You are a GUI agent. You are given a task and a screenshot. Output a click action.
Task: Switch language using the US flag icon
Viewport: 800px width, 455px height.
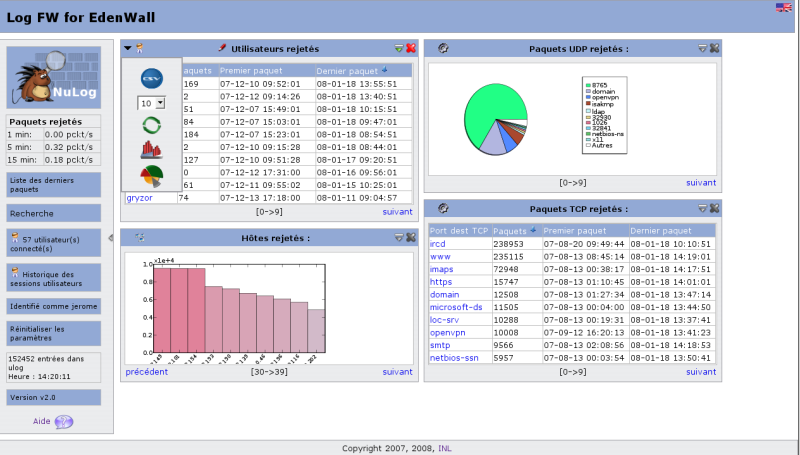pyautogui.click(x=784, y=7)
